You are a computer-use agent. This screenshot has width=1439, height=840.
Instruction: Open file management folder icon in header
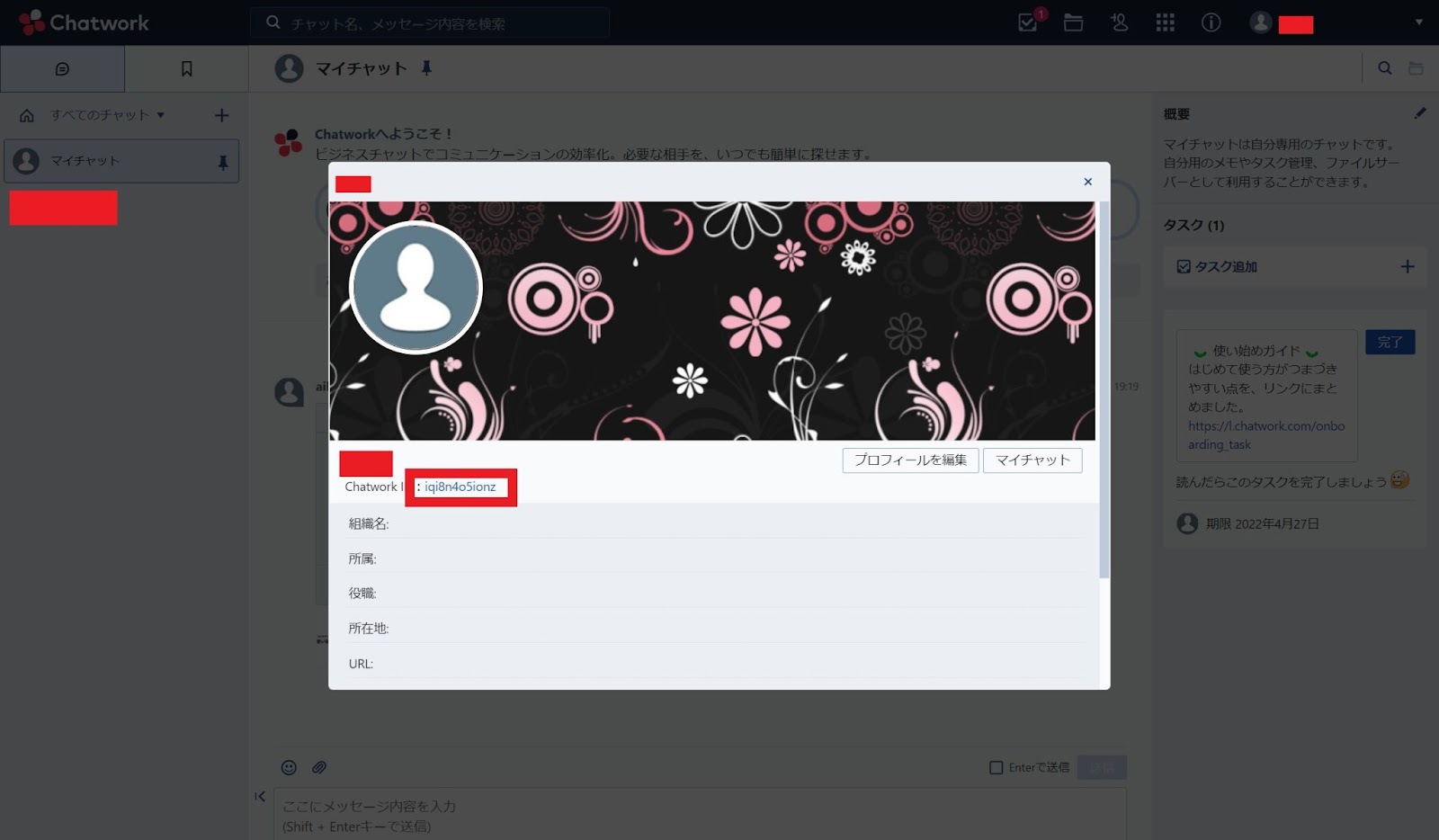(x=1073, y=22)
